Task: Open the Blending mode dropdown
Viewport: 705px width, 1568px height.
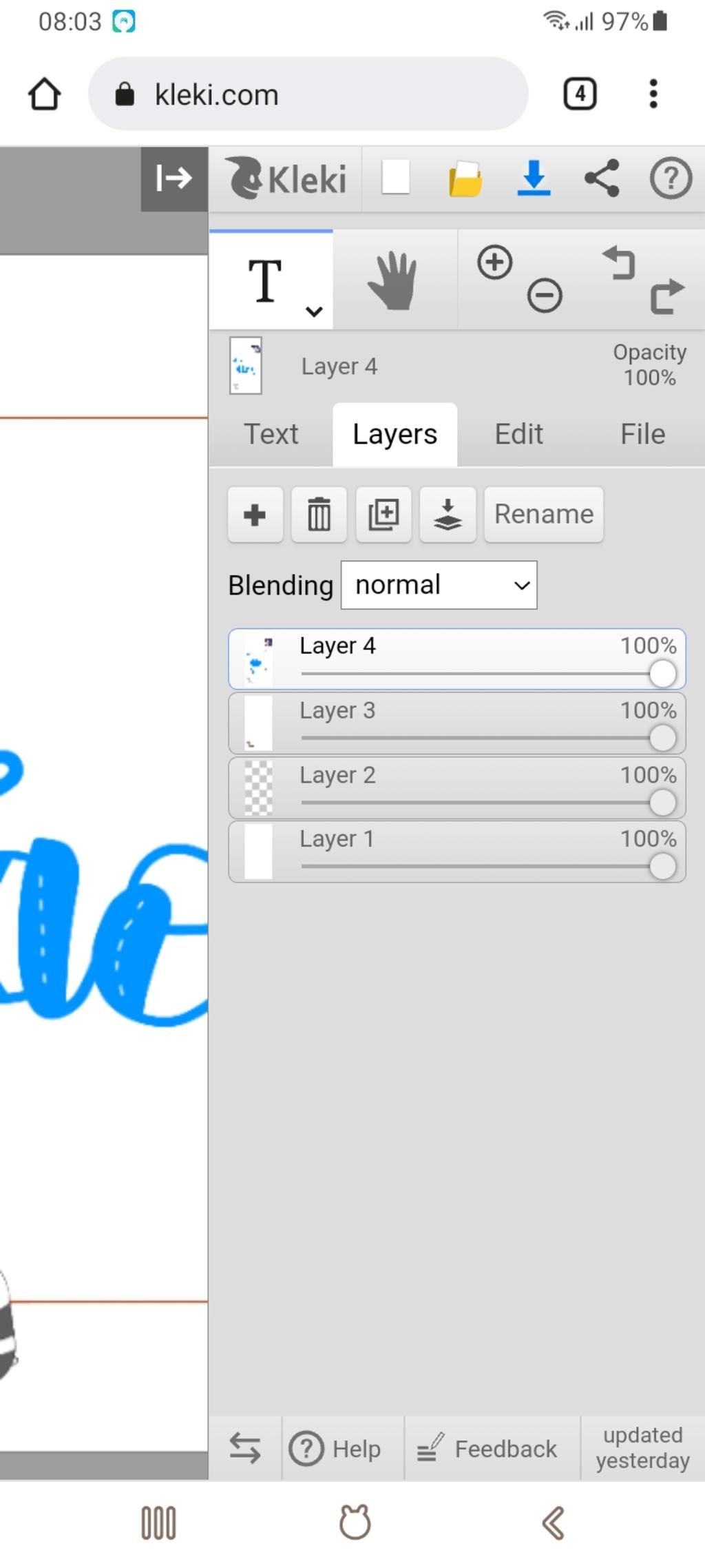Action: click(x=439, y=586)
